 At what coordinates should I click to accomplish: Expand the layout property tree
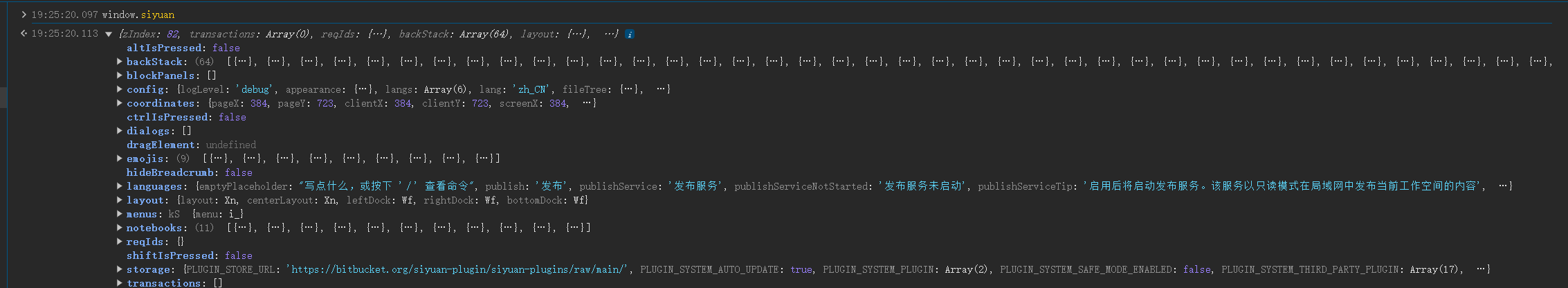tap(120, 200)
